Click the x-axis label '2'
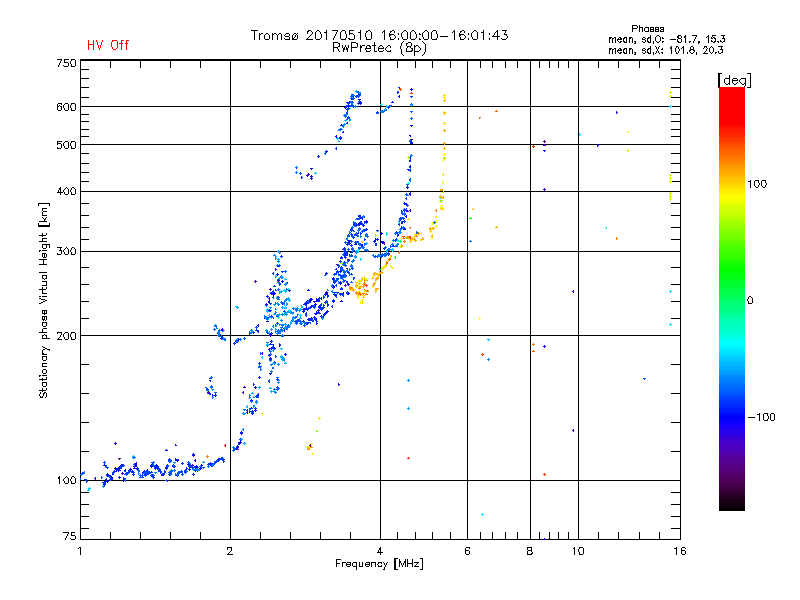 pos(230,551)
